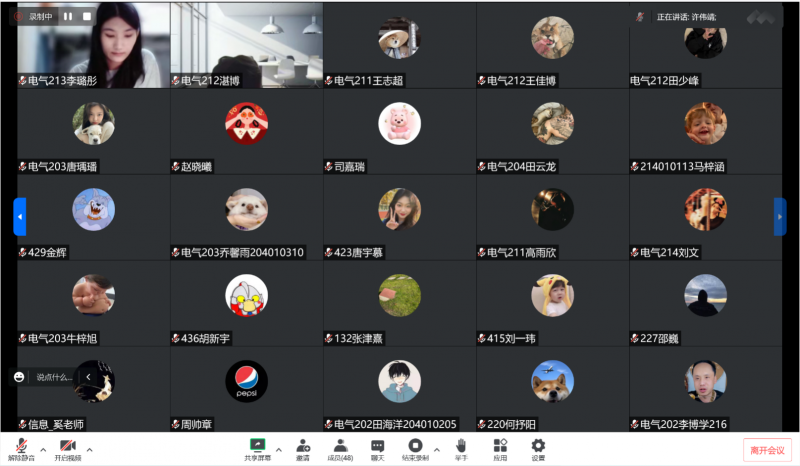Viewport: 800px width, 466px height.
Task: Go to next page of participants
Action: point(780,217)
